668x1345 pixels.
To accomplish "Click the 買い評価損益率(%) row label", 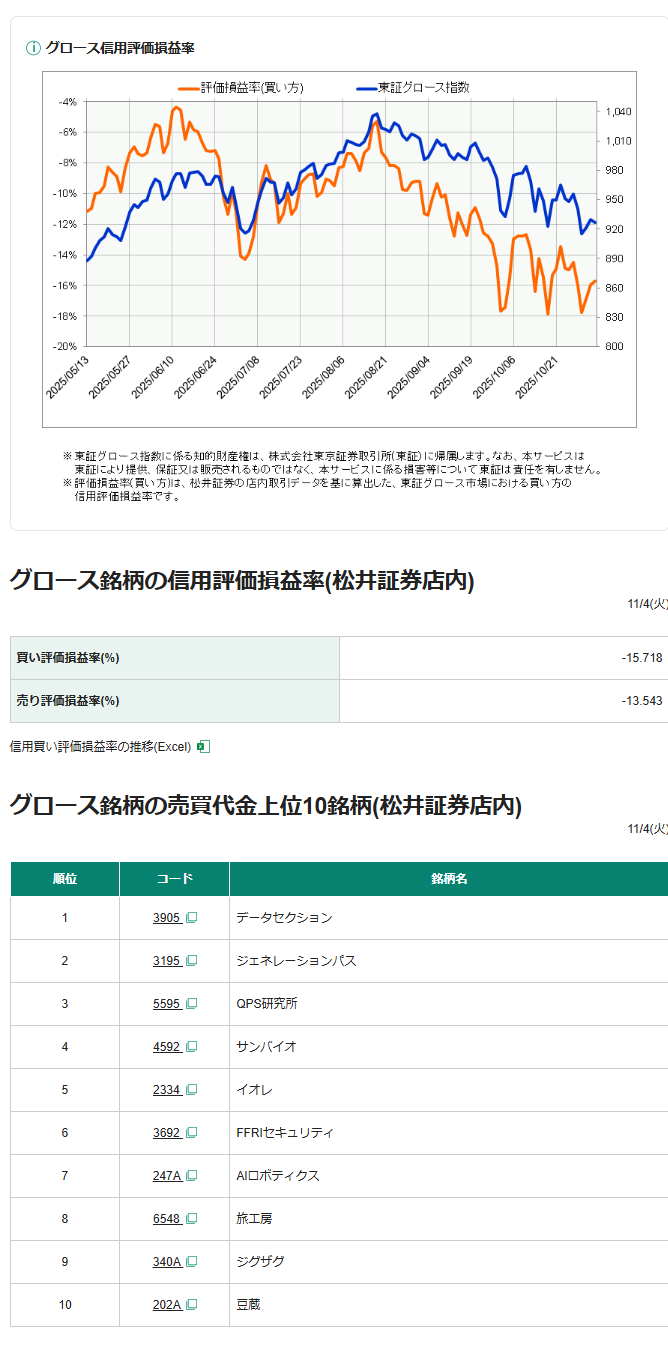I will tap(68, 658).
